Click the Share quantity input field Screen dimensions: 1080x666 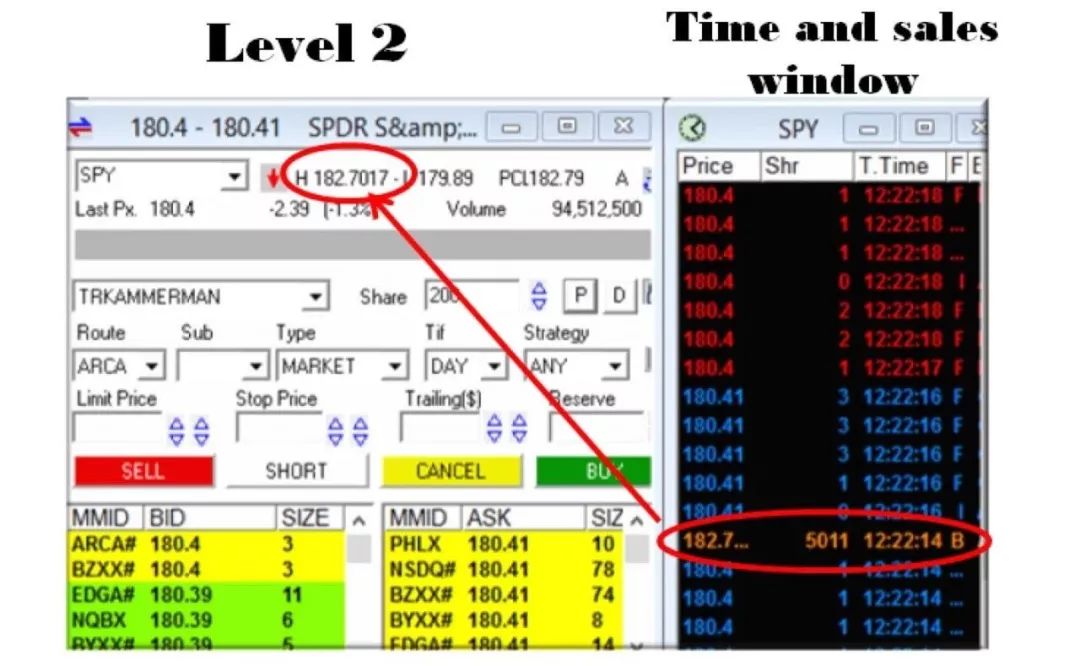[x=472, y=296]
